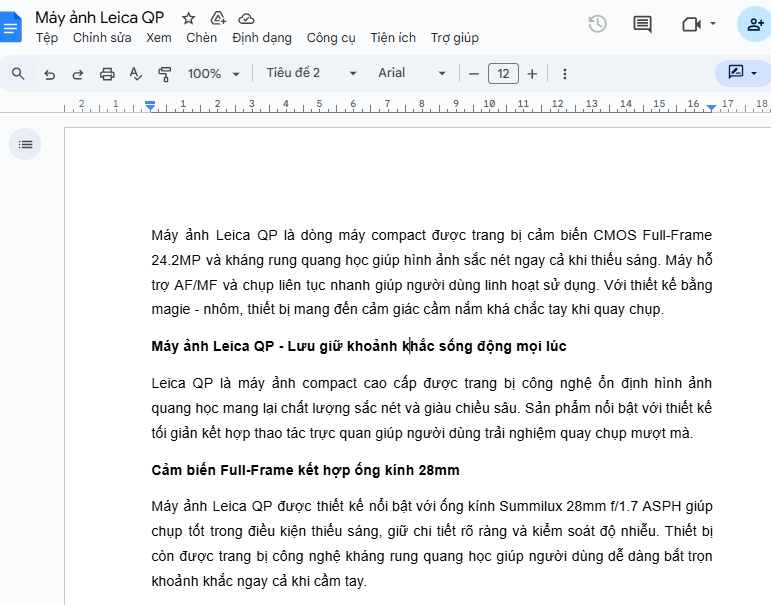Open the Arial font dropdown
This screenshot has height=605, width=771.
point(412,73)
